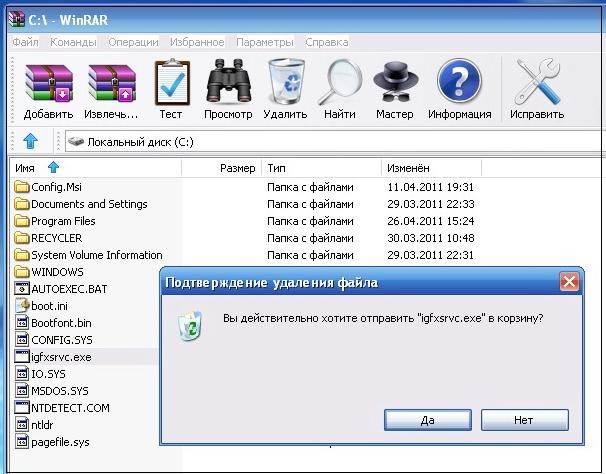Click the Config.Msi folder icon
Image resolution: width=606 pixels, height=474 pixels.
coord(22,187)
